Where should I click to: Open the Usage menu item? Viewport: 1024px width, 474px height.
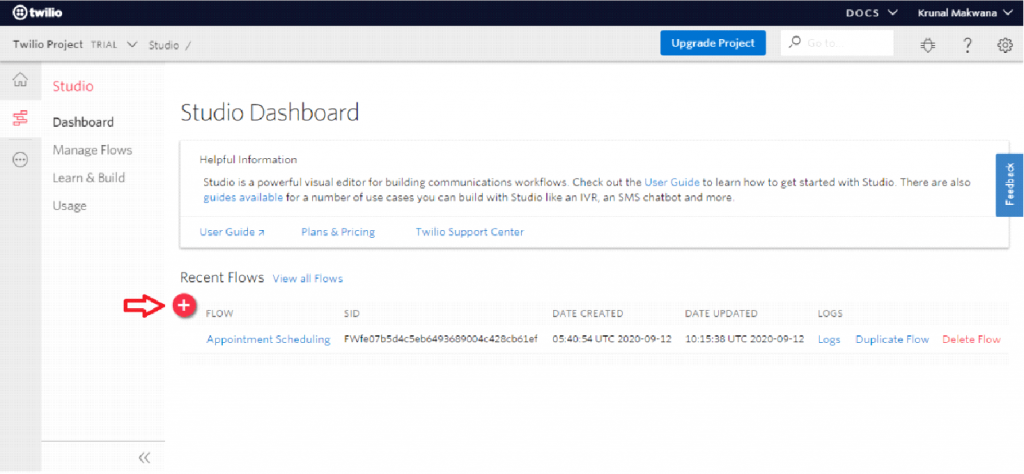click(69, 206)
